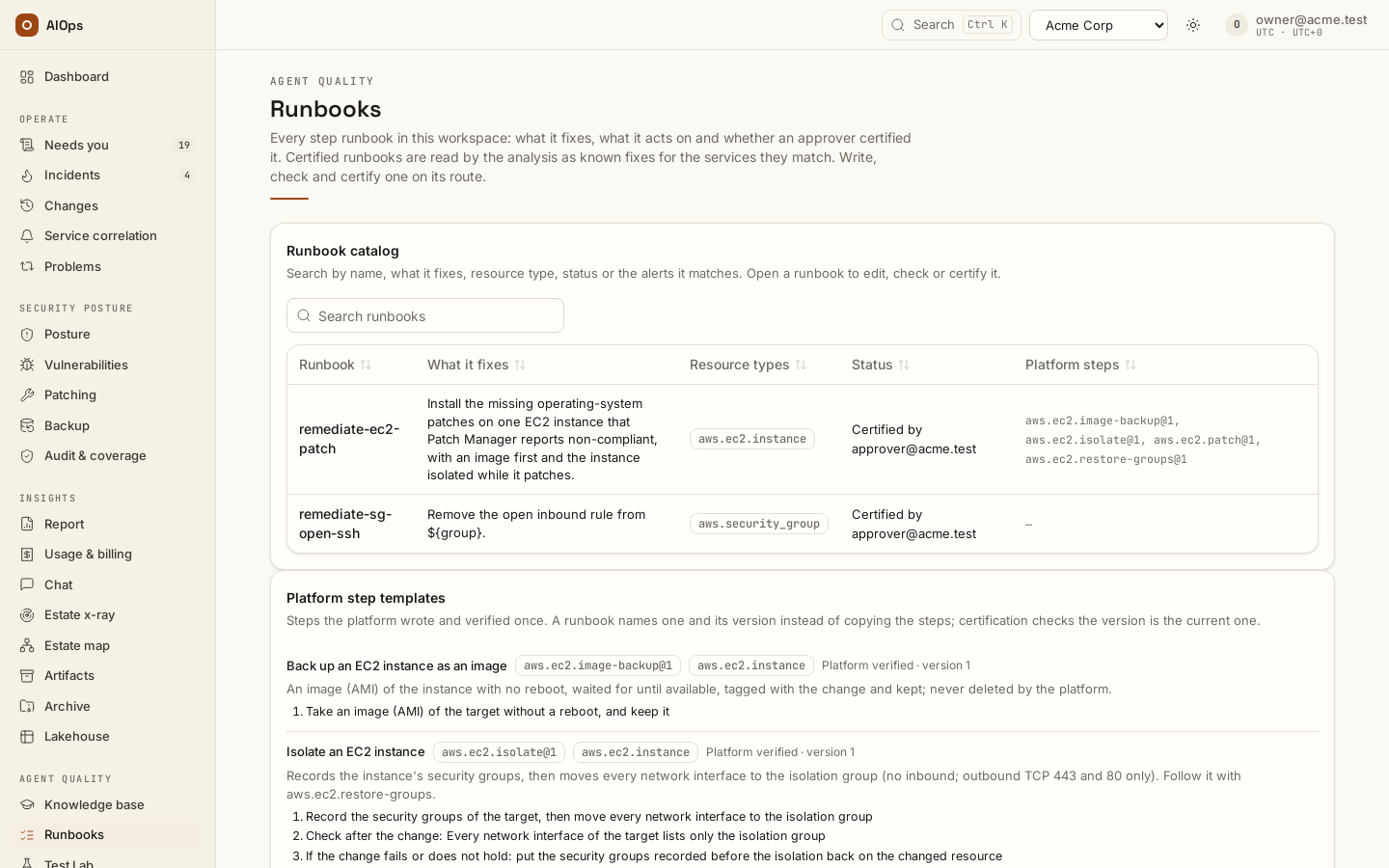This screenshot has width=1389, height=868.
Task: Click the Report document icon
Action: coord(27,524)
